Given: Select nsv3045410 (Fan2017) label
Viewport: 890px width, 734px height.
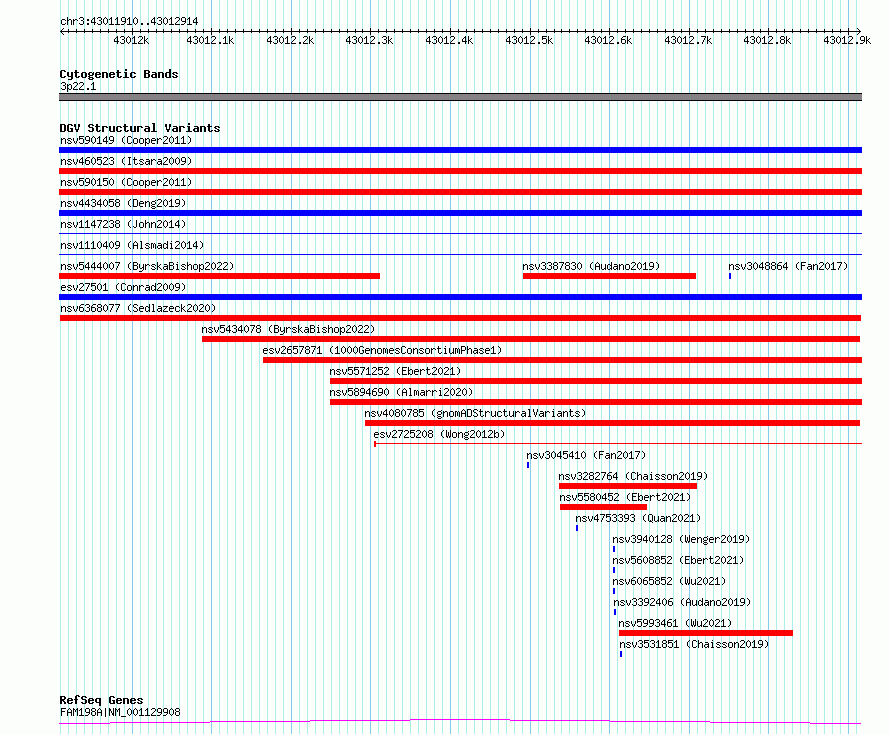Looking at the screenshot, I should point(586,455).
